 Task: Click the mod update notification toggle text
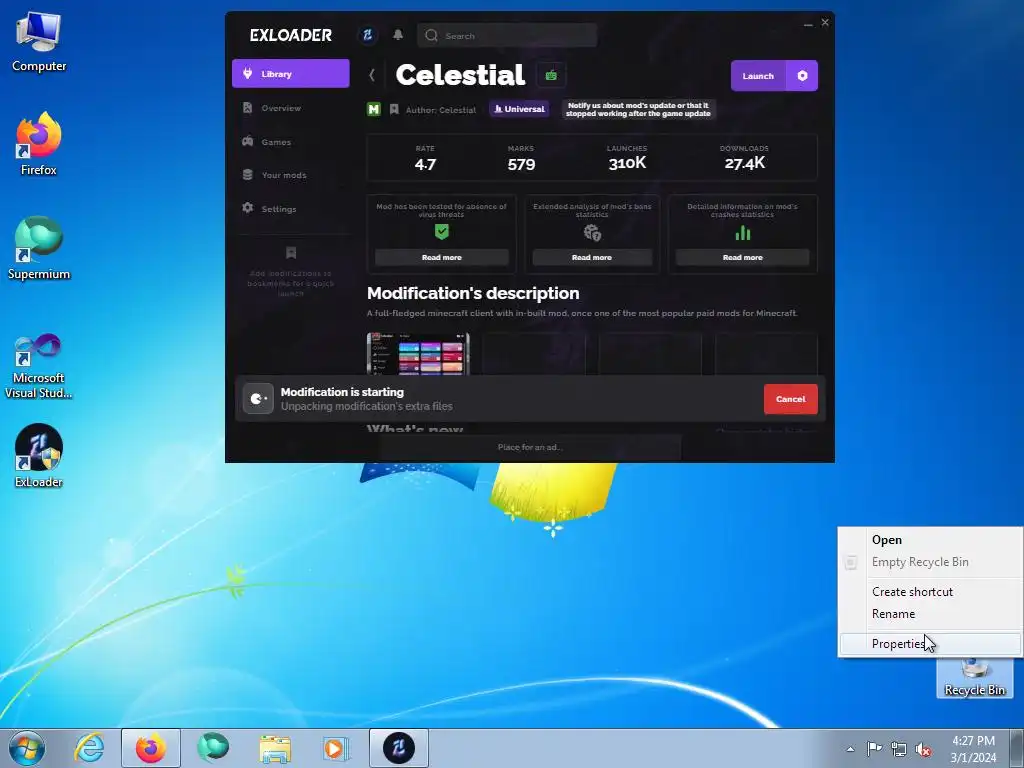pyautogui.click(x=638, y=109)
